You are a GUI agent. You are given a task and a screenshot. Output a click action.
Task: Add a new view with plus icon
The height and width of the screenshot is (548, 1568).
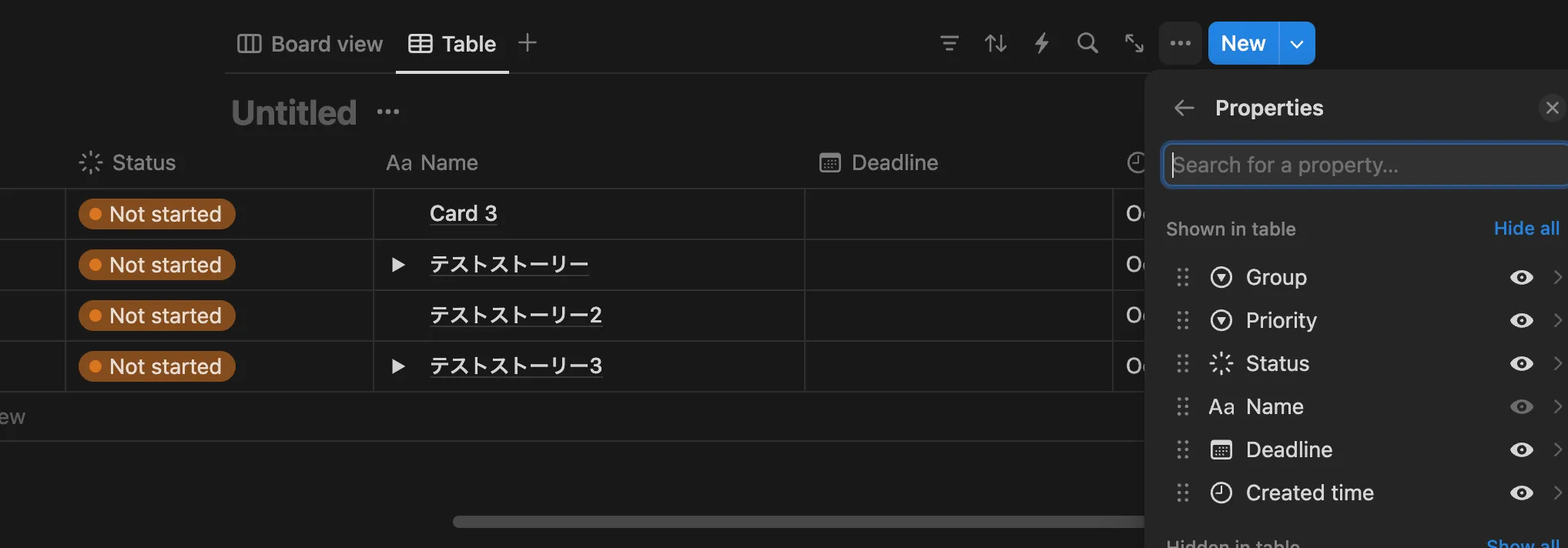tap(528, 42)
